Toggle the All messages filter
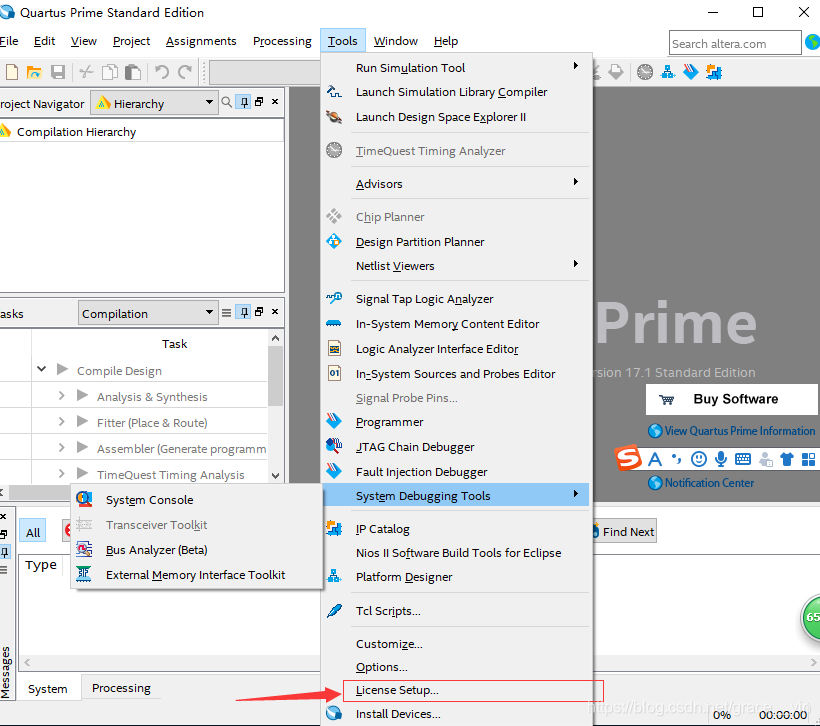This screenshot has height=726, width=820. [x=33, y=532]
